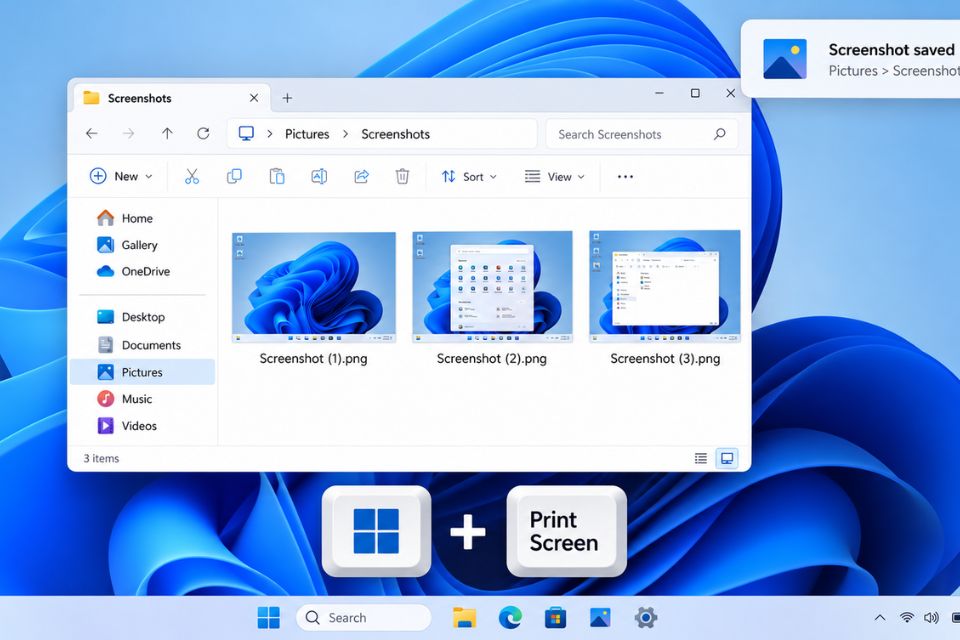Switch to details view in status bar
The image size is (960, 640).
tap(701, 458)
